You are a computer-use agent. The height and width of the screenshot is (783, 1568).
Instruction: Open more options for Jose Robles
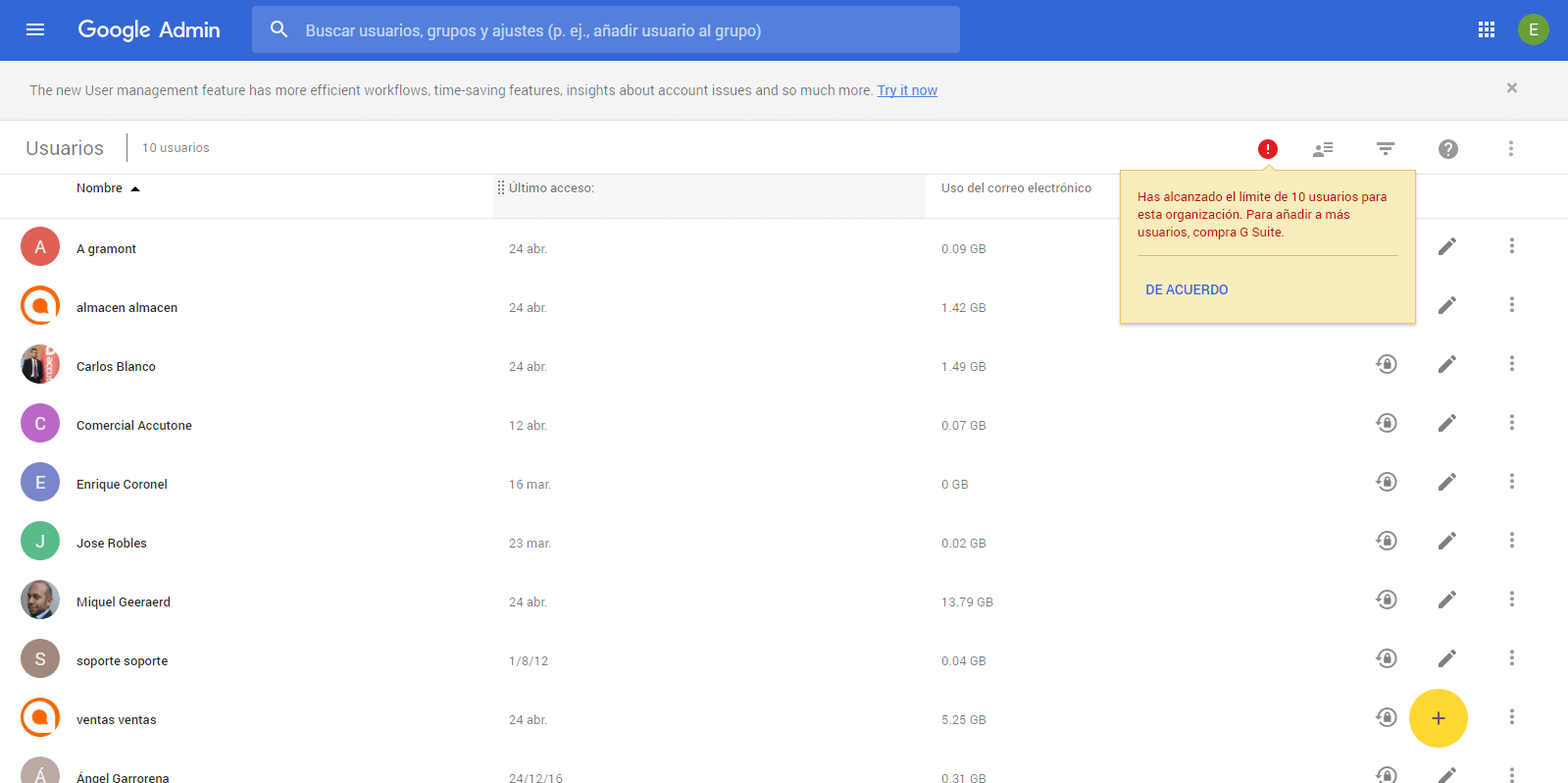(x=1511, y=541)
